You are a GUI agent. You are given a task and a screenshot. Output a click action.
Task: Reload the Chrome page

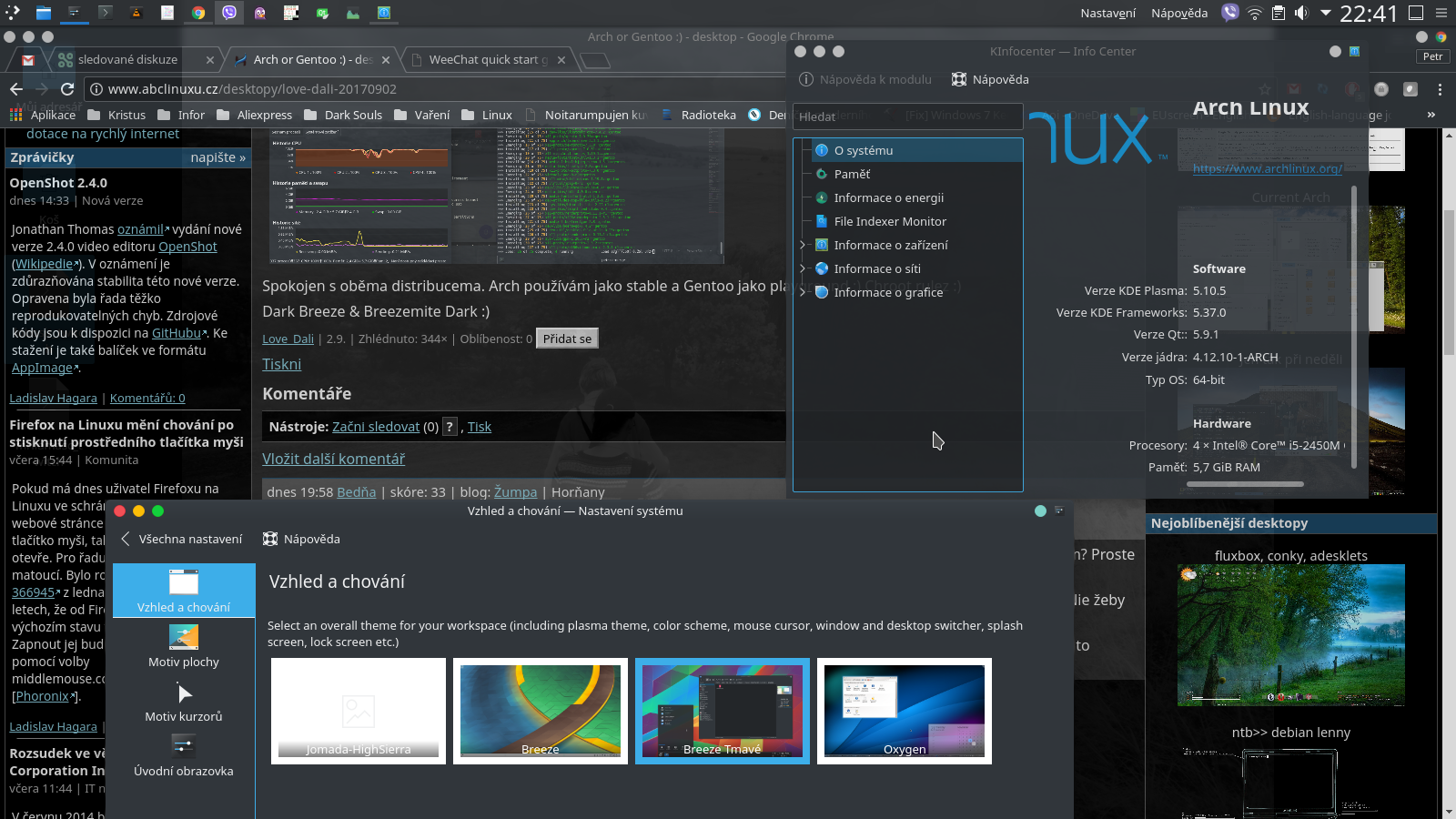point(66,88)
